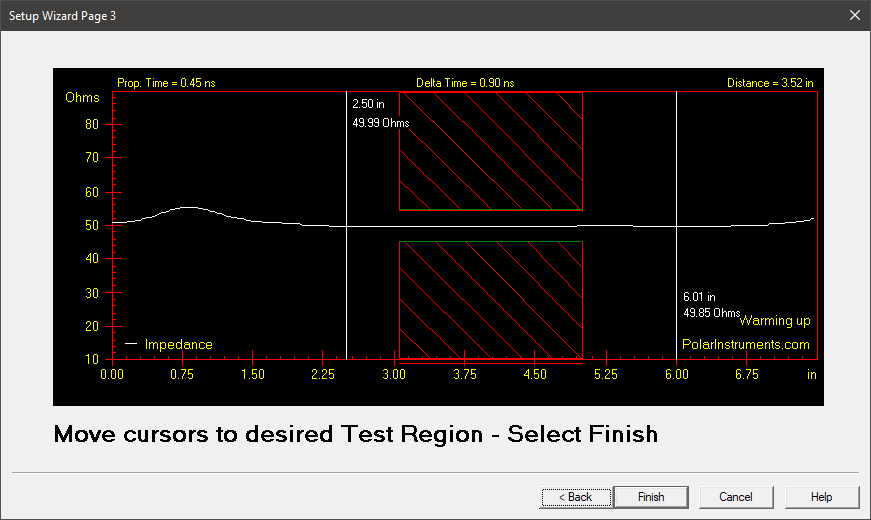Click the 'Ohms' axis label
The image size is (871, 520).
tap(82, 97)
